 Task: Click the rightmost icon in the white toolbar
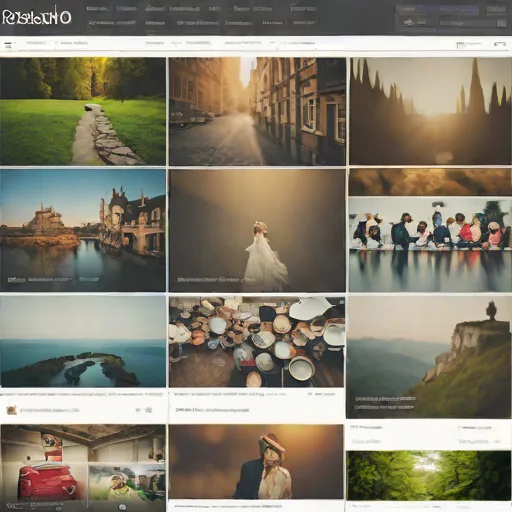tap(500, 44)
